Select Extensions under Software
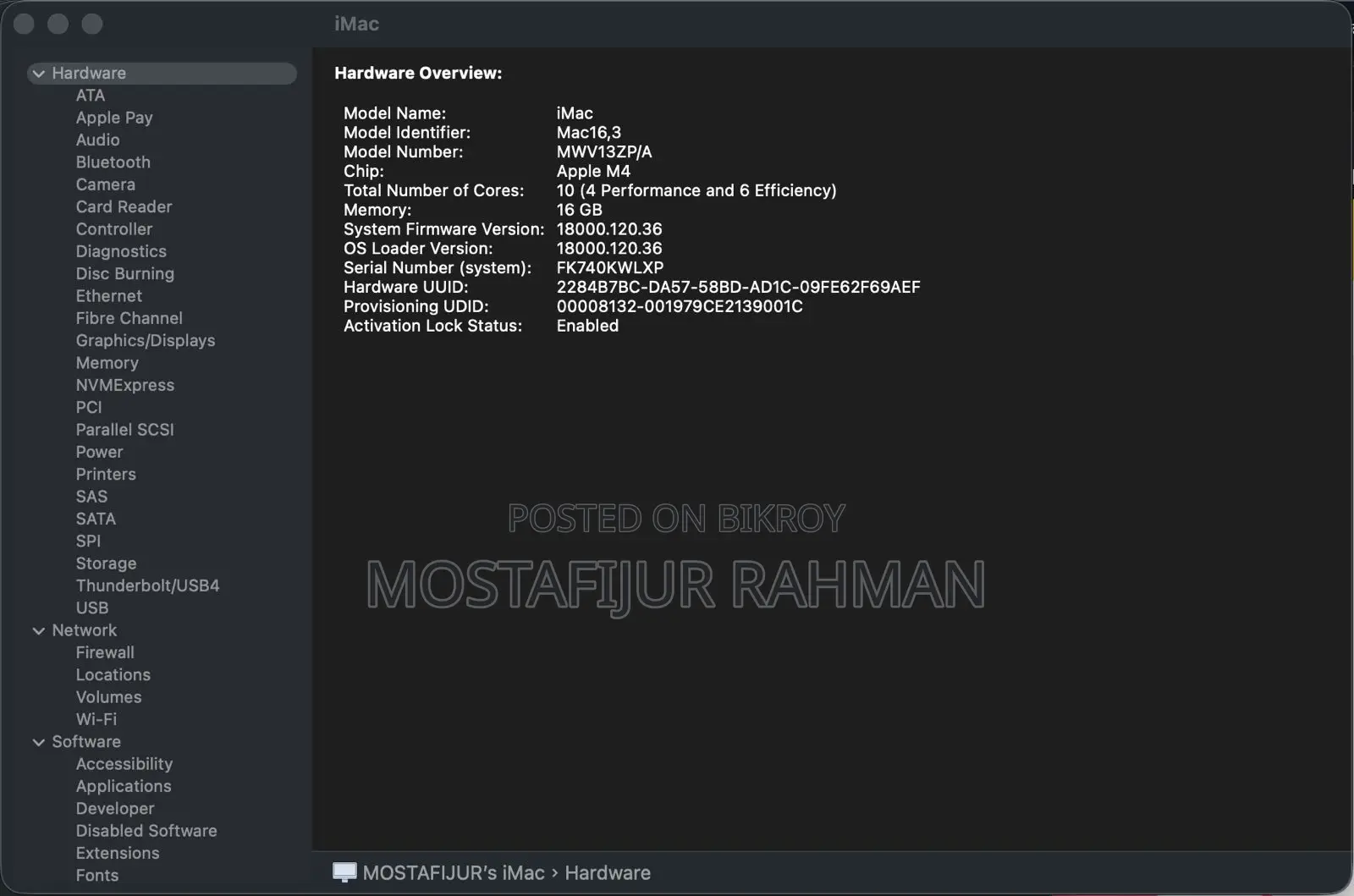The width and height of the screenshot is (1354, 896). point(118,853)
